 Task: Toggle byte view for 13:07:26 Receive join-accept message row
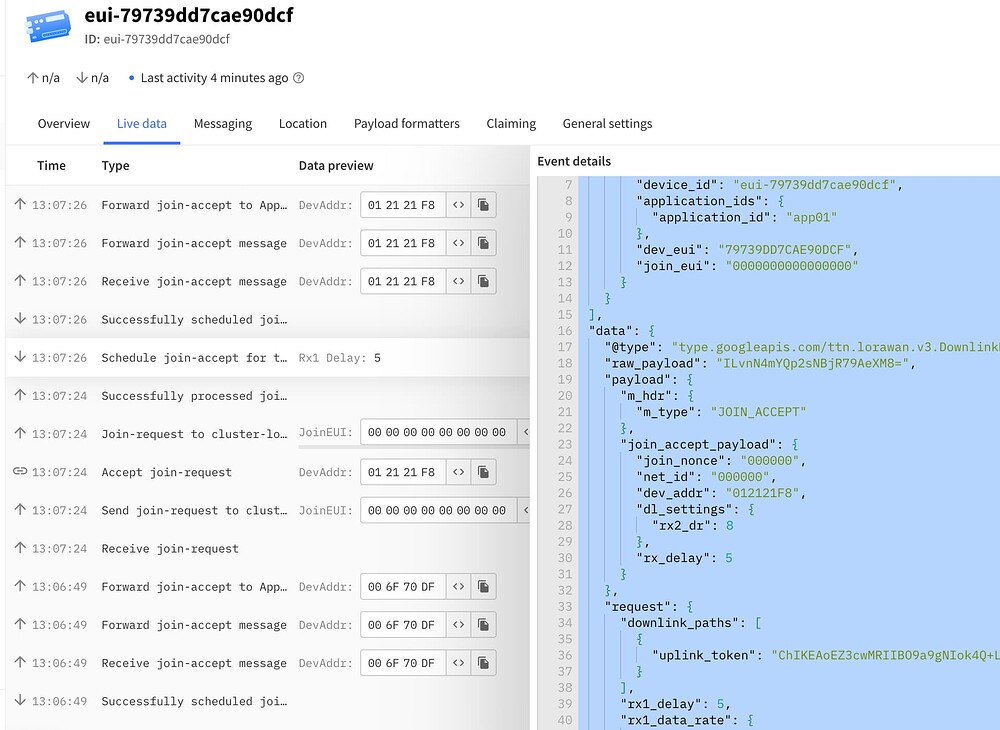[x=459, y=282]
